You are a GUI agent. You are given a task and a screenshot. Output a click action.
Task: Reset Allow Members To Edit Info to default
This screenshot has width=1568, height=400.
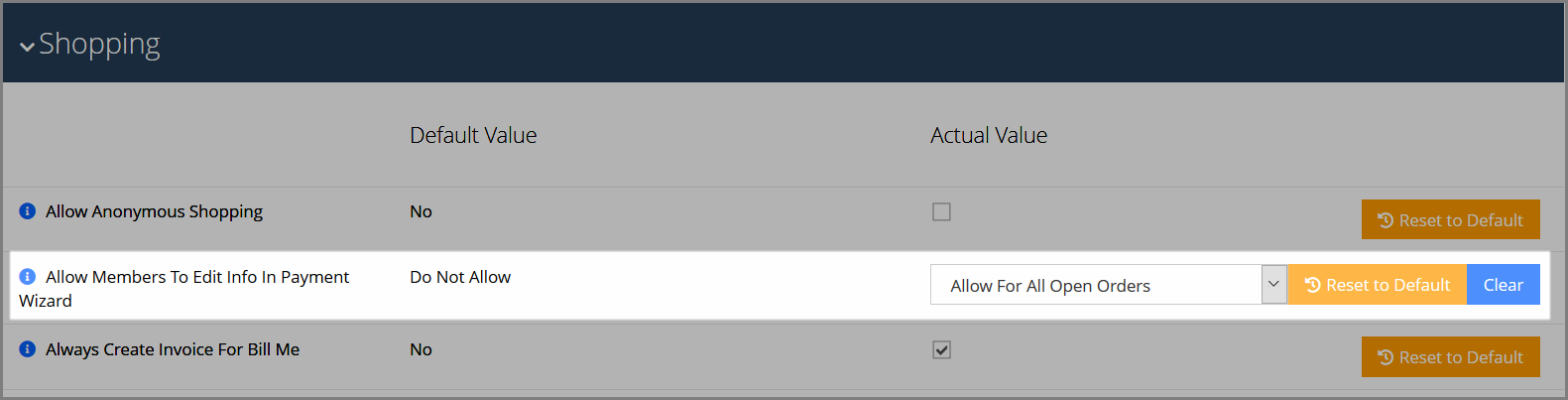click(1377, 285)
